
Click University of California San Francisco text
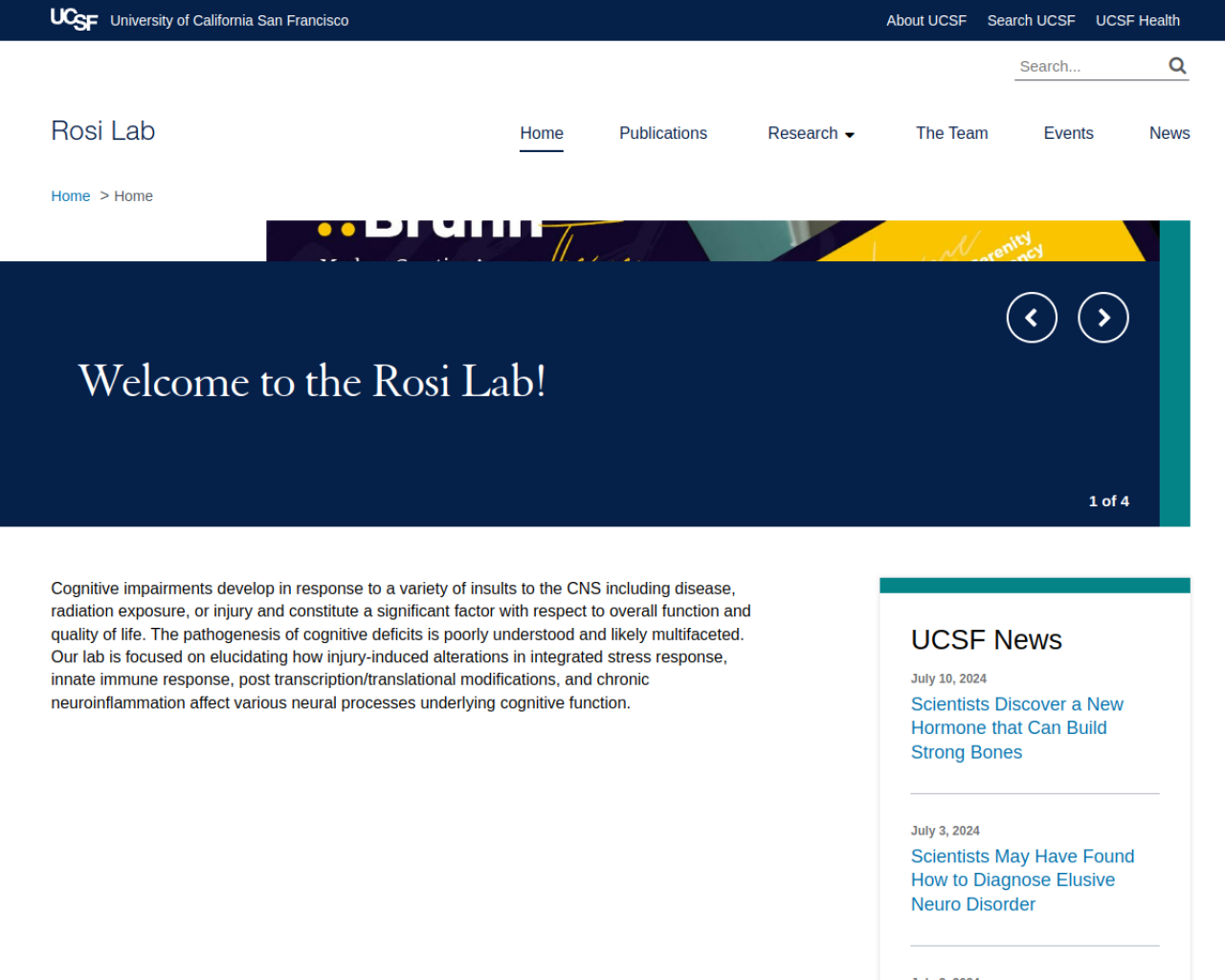[x=230, y=20]
